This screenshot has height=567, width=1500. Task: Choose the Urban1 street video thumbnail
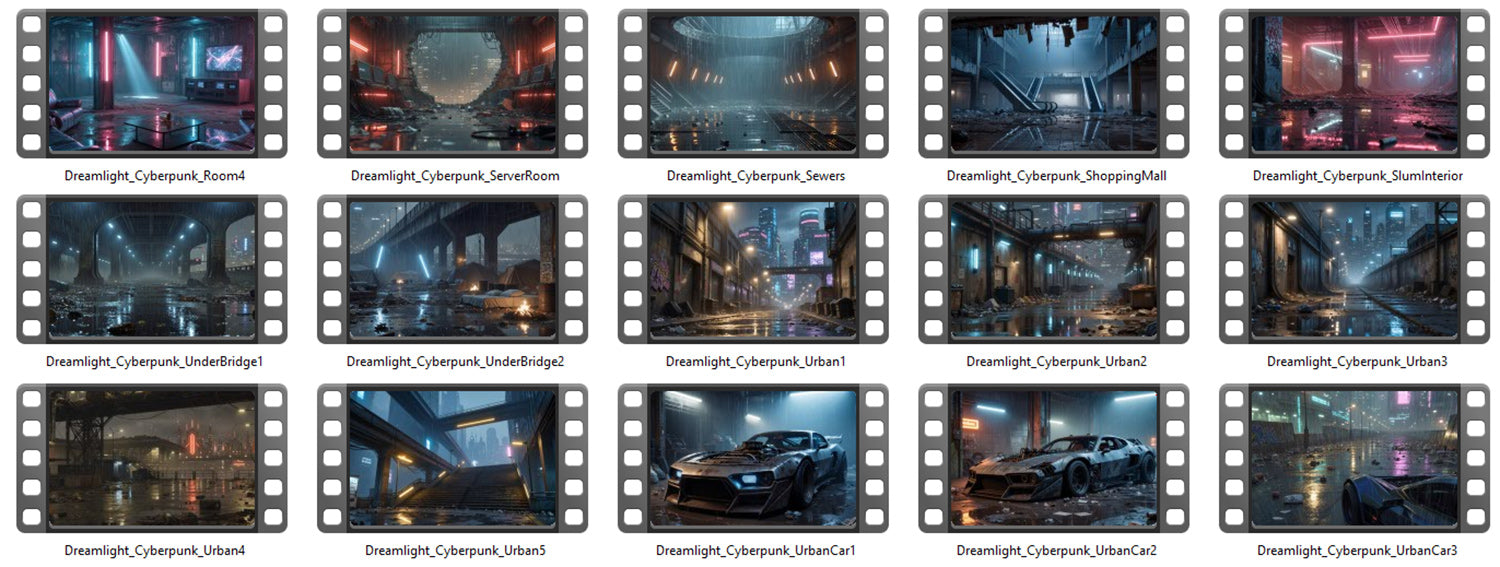coord(754,270)
